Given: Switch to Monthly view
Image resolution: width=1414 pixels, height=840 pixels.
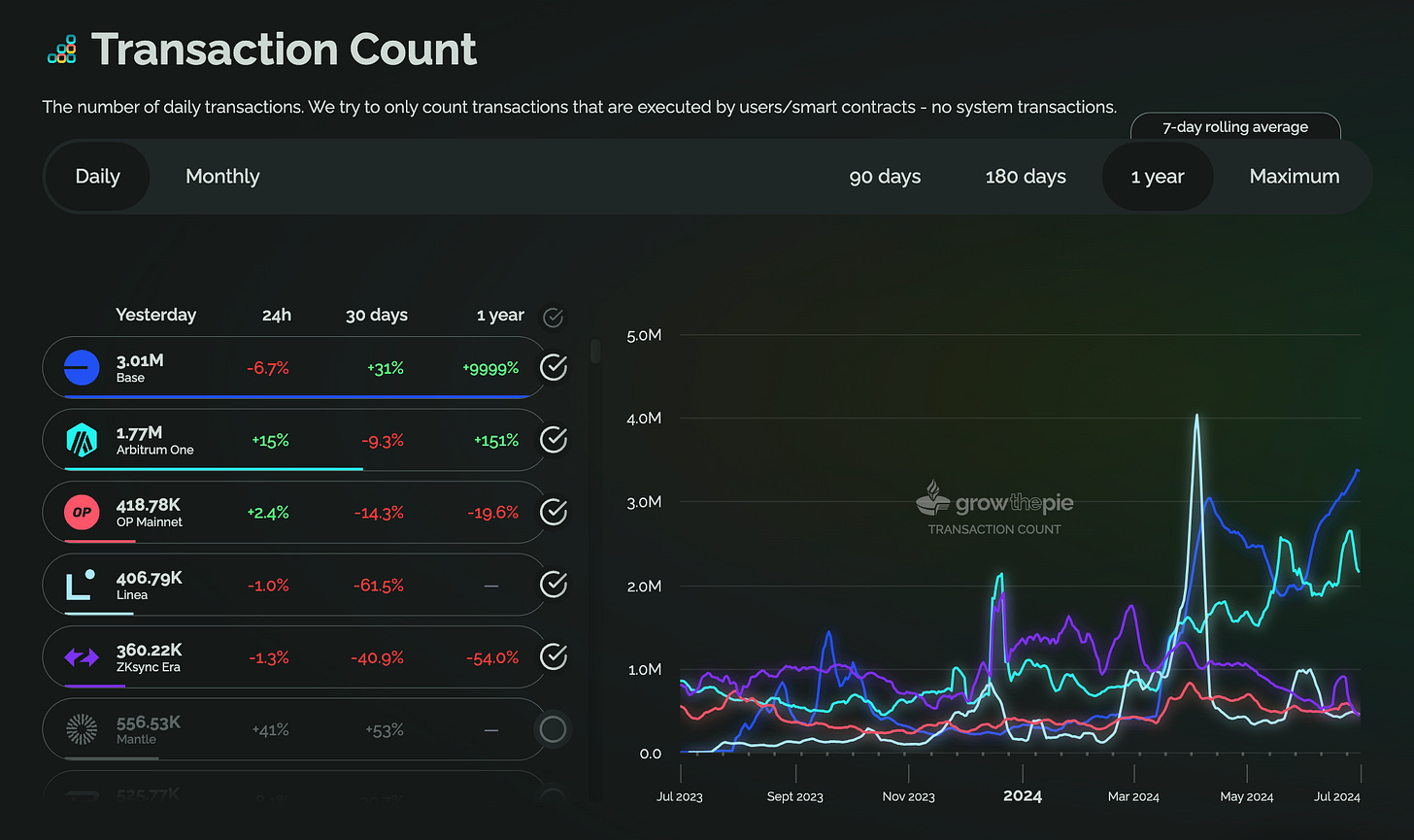Looking at the screenshot, I should click(222, 177).
